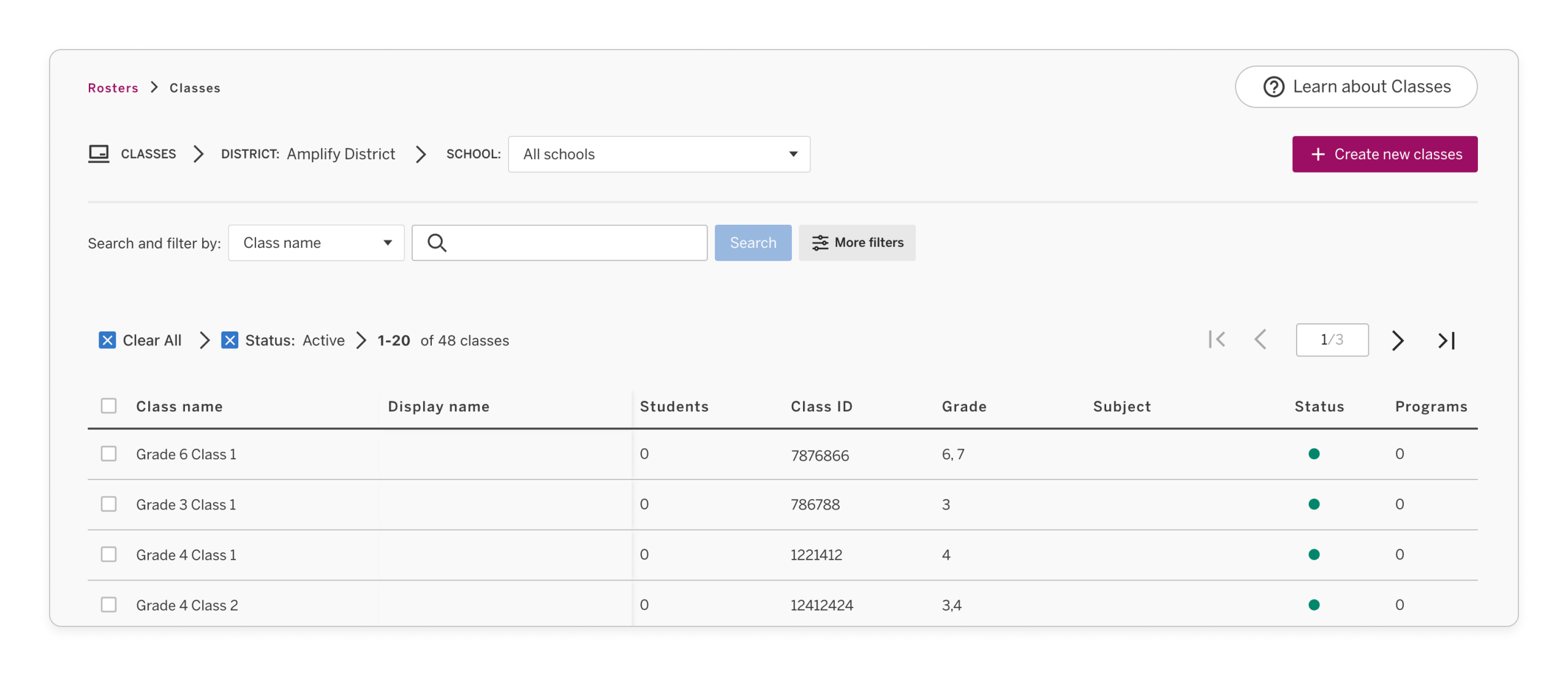Viewport: 1568px width, 676px height.
Task: Check the checkbox next to Grade 4 Class 2
Action: [108, 604]
